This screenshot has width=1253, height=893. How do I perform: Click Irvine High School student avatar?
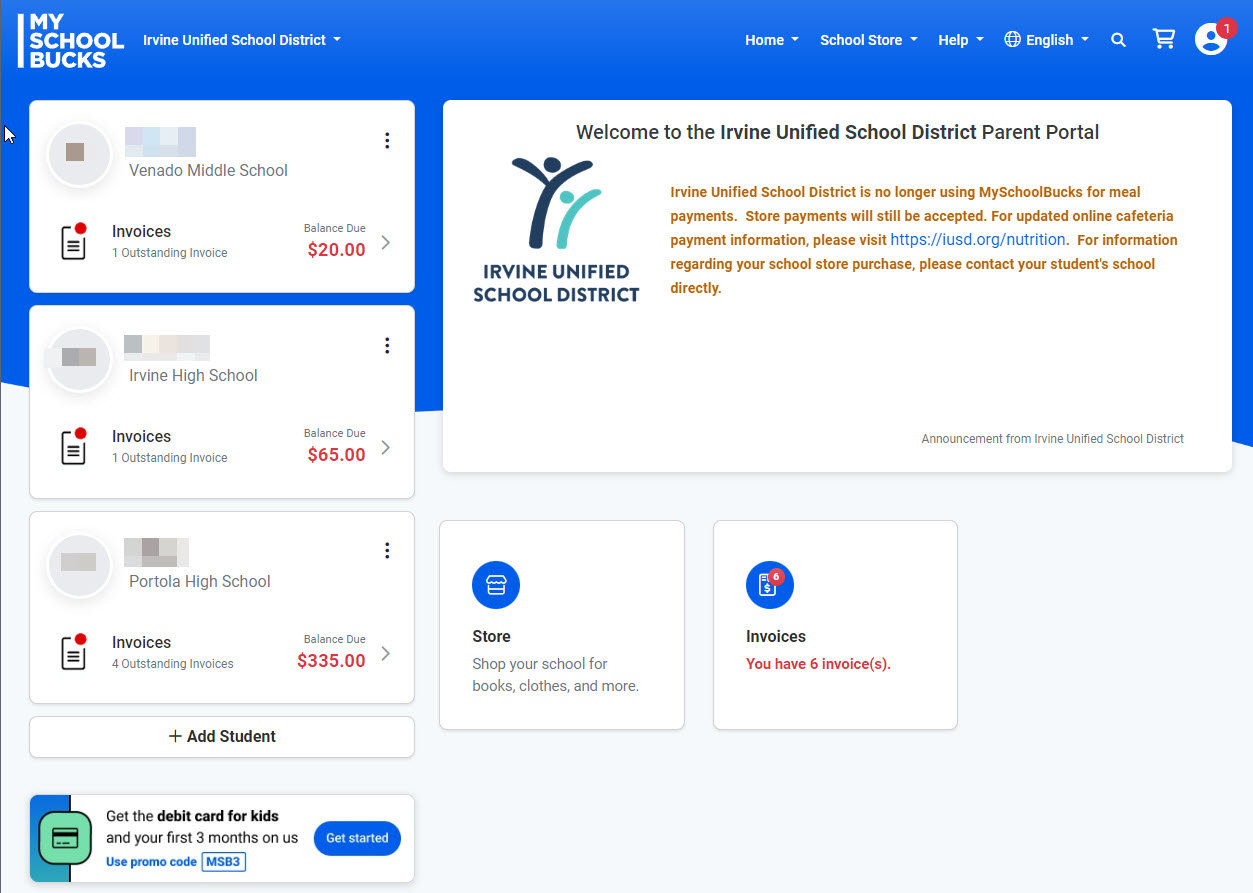(79, 359)
